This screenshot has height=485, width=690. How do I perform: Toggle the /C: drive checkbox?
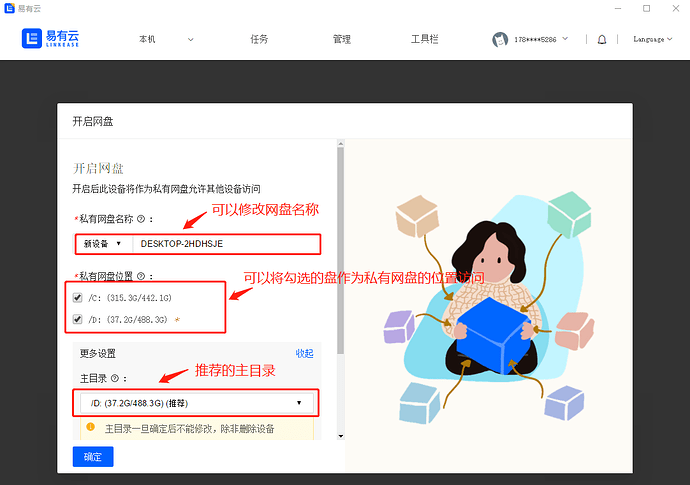point(78,297)
